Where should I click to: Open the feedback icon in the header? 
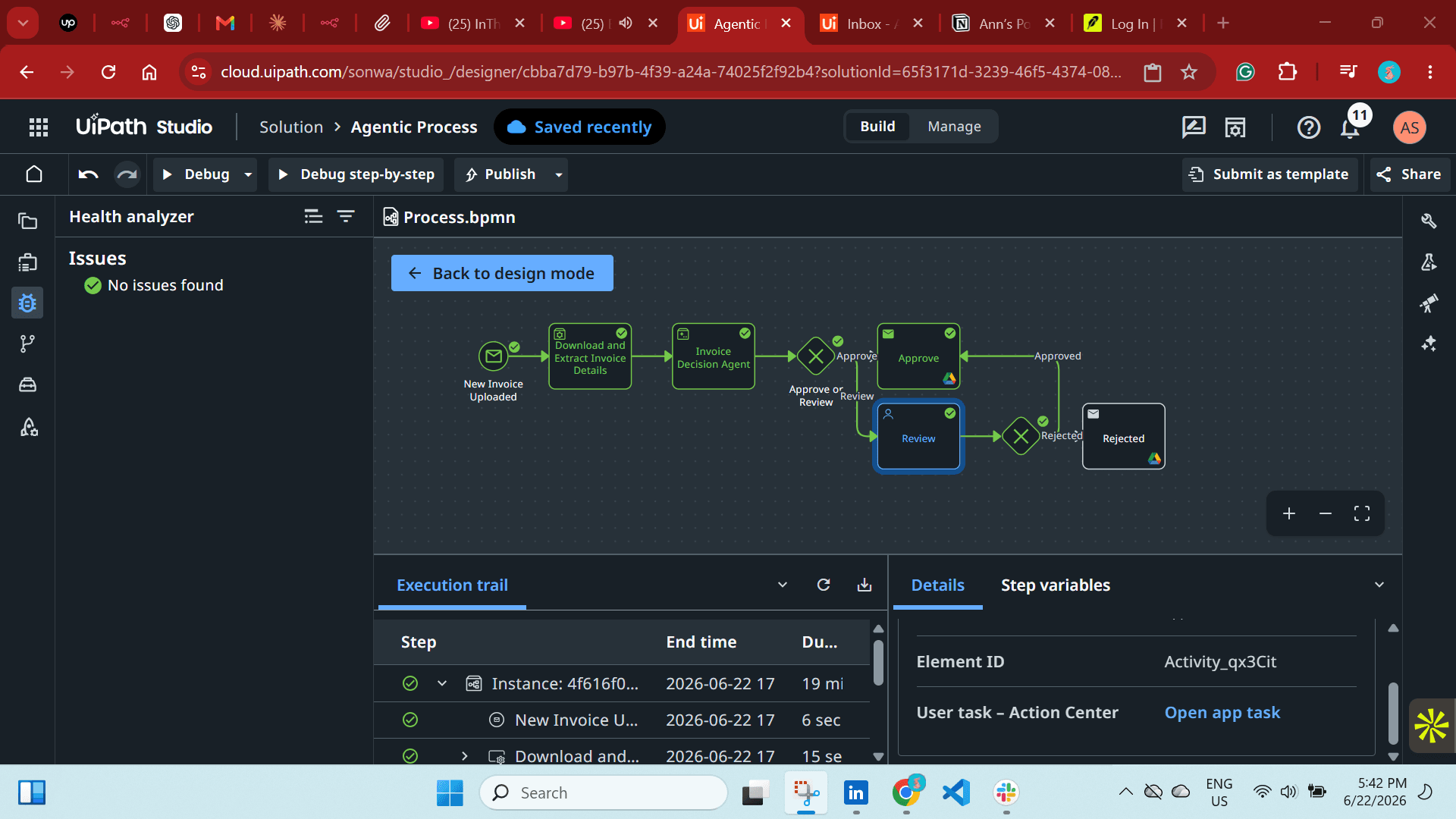pyautogui.click(x=1194, y=127)
